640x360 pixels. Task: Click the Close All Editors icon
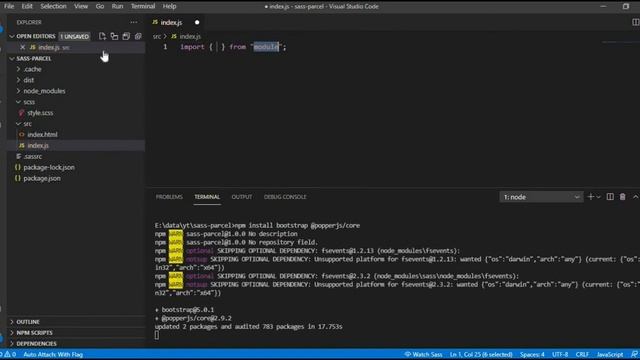coord(138,36)
